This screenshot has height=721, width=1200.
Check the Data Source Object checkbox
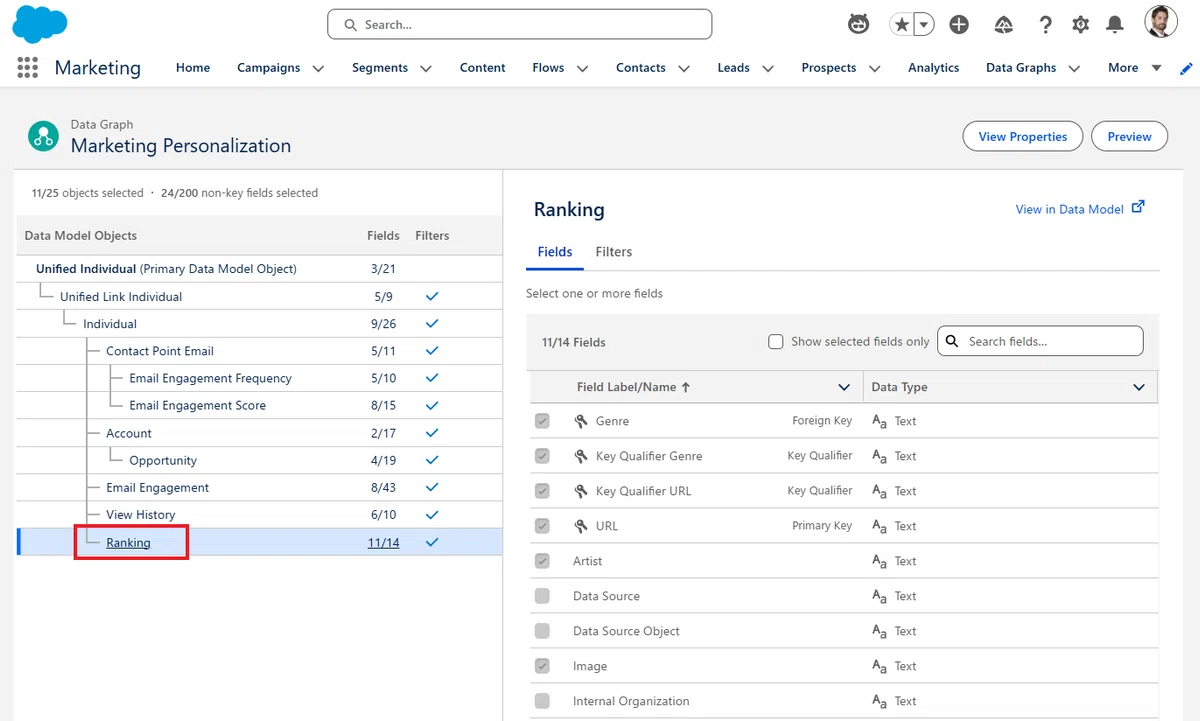542,631
